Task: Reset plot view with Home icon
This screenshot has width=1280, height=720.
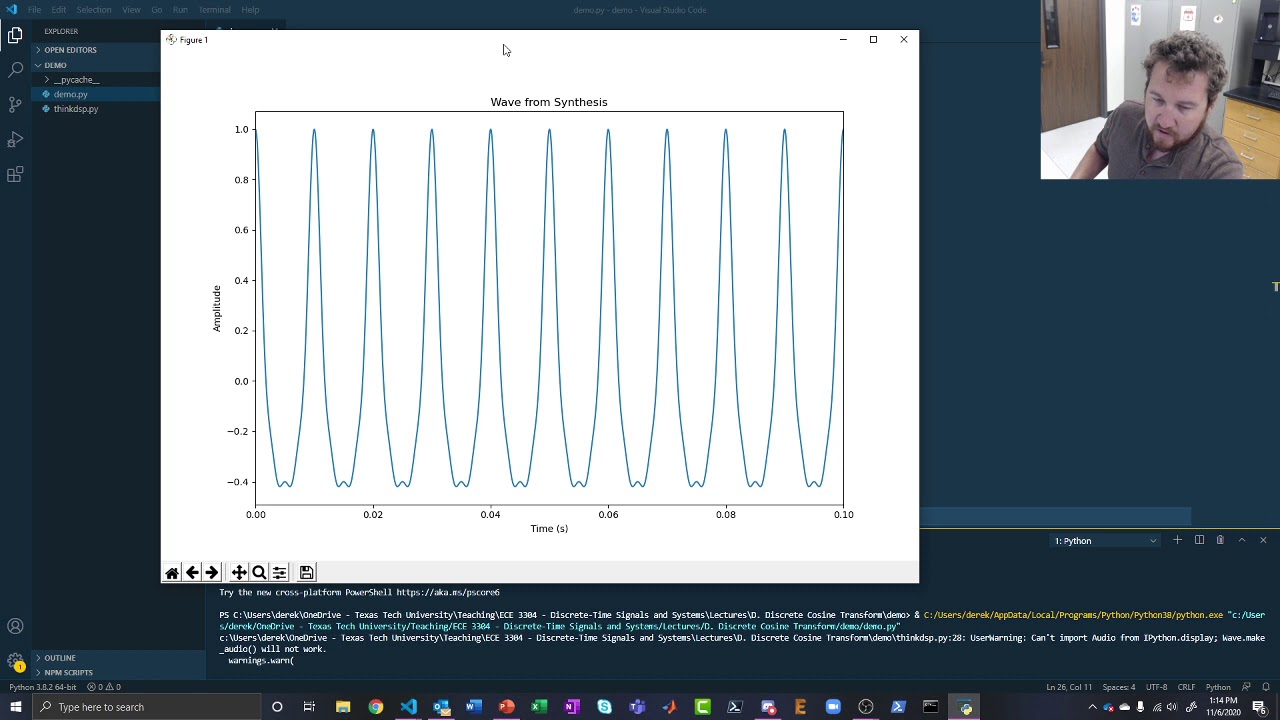Action: (x=172, y=573)
